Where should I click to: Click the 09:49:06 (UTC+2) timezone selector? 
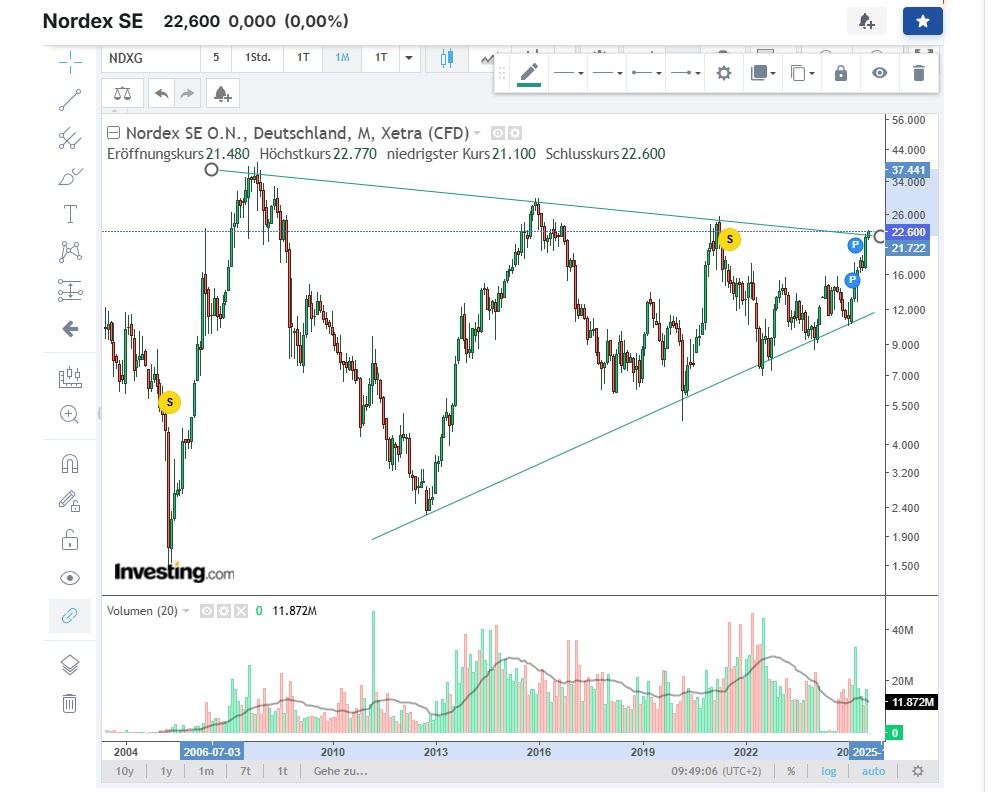(716, 771)
